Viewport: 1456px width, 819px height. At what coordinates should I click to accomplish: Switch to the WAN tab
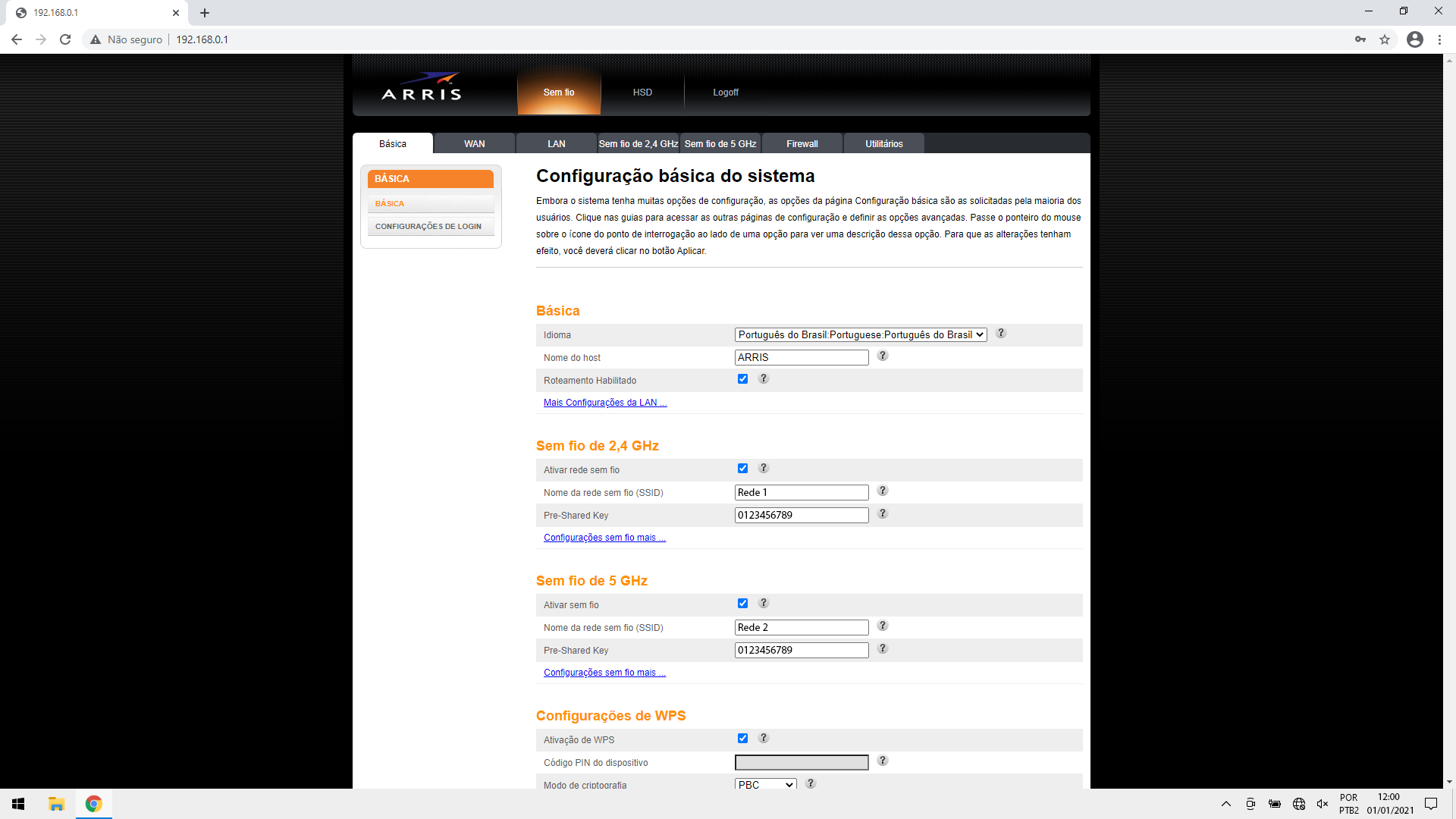pyautogui.click(x=475, y=143)
